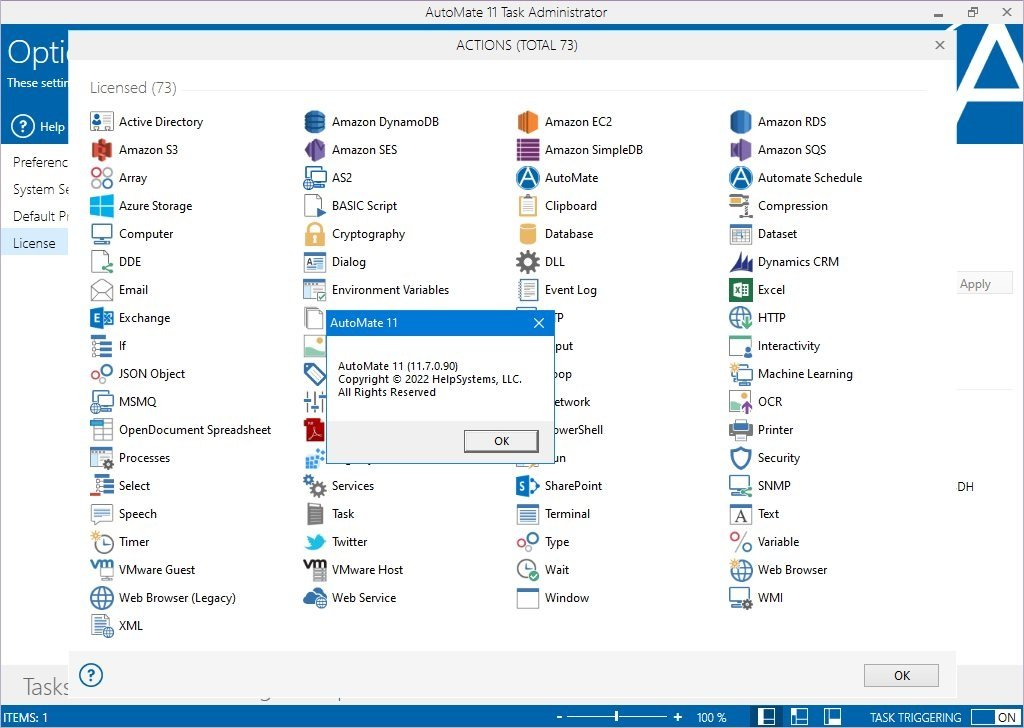1024x728 pixels.
Task: Click the SNMP action label
Action: click(774, 486)
